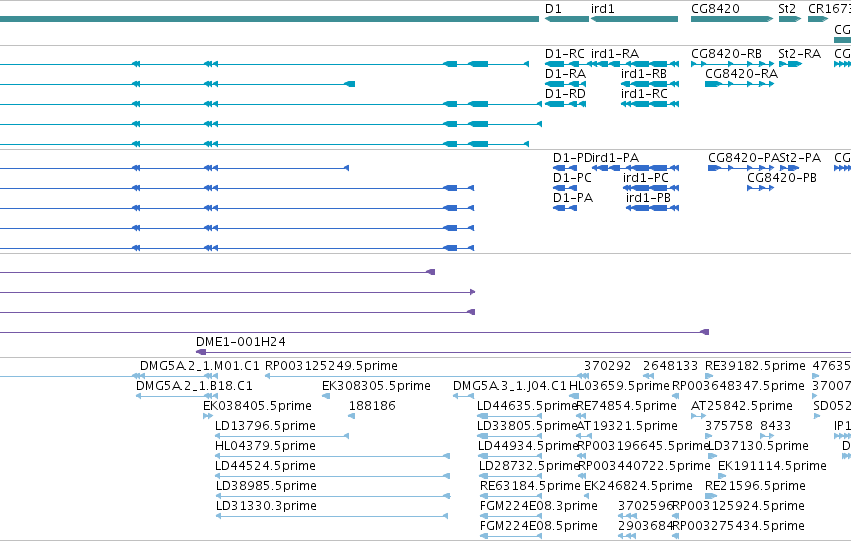Select the D1-RD transcript
The width and height of the screenshot is (851, 541).
tap(565, 104)
